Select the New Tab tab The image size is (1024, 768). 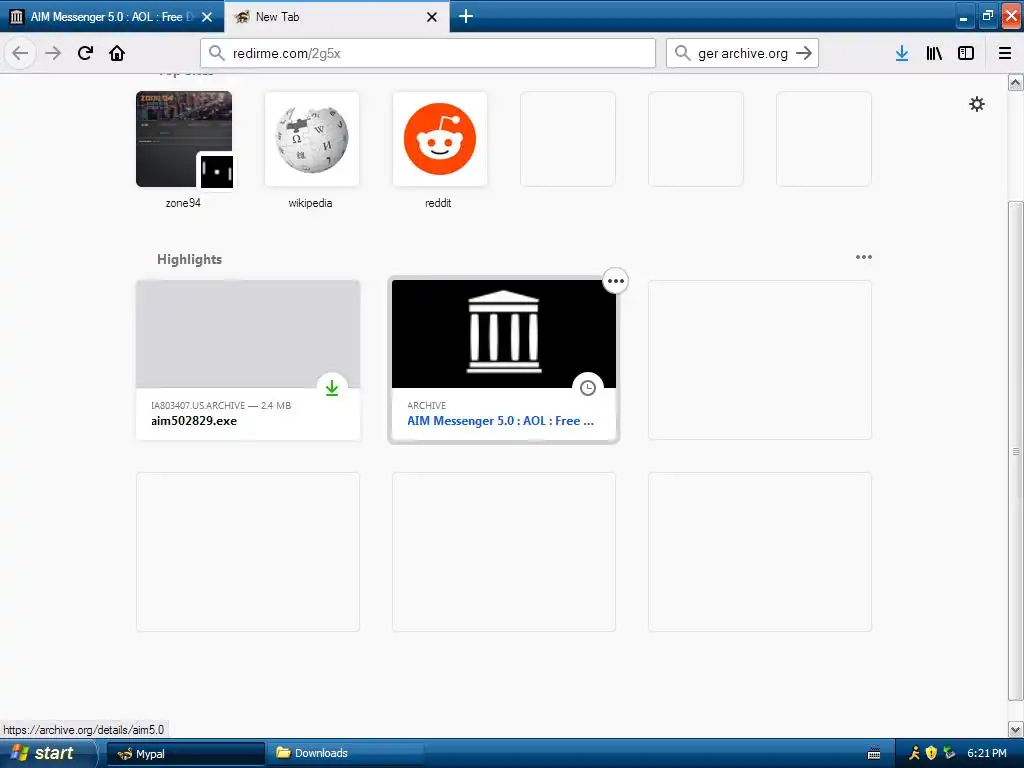[x=336, y=17]
